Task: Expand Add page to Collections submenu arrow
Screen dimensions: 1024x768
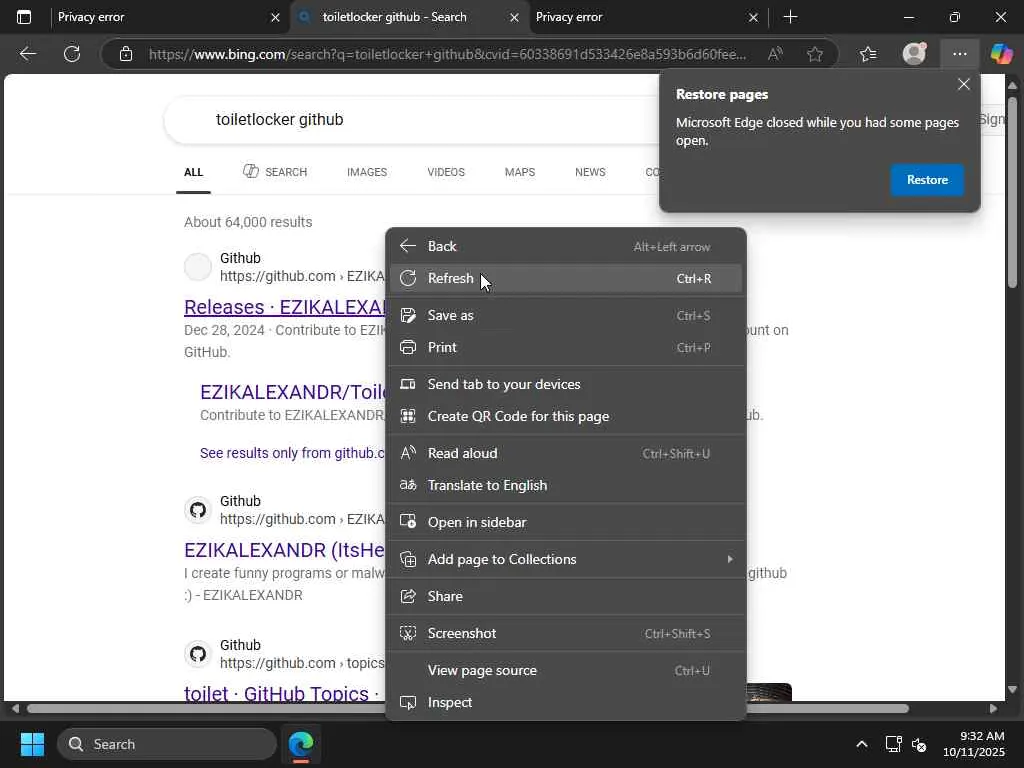Action: [x=729, y=559]
